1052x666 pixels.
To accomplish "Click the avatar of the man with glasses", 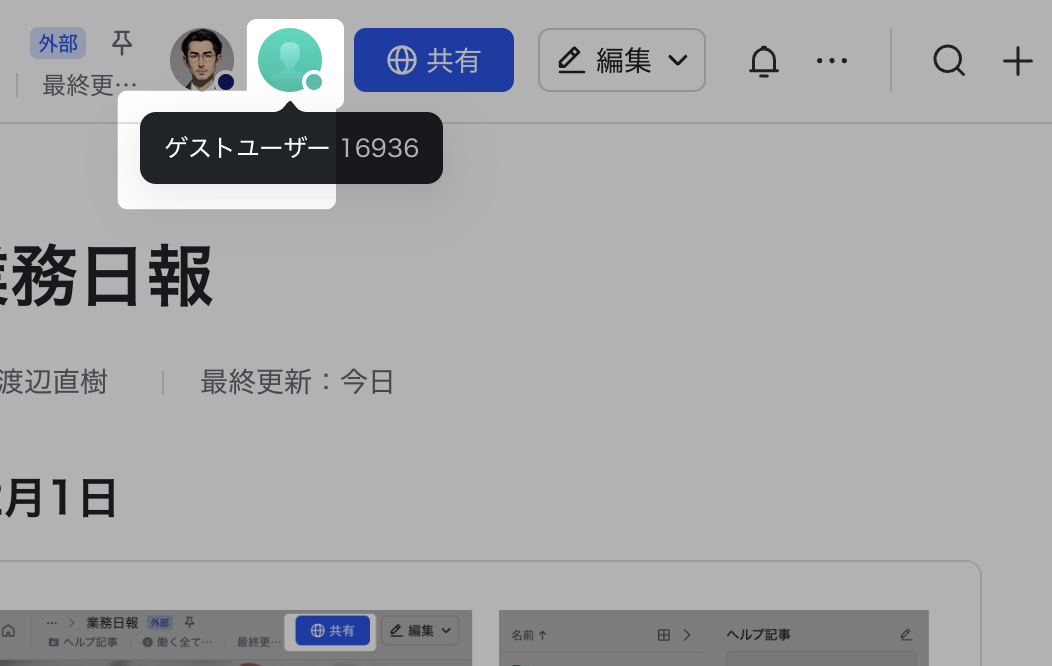I will click(201, 60).
